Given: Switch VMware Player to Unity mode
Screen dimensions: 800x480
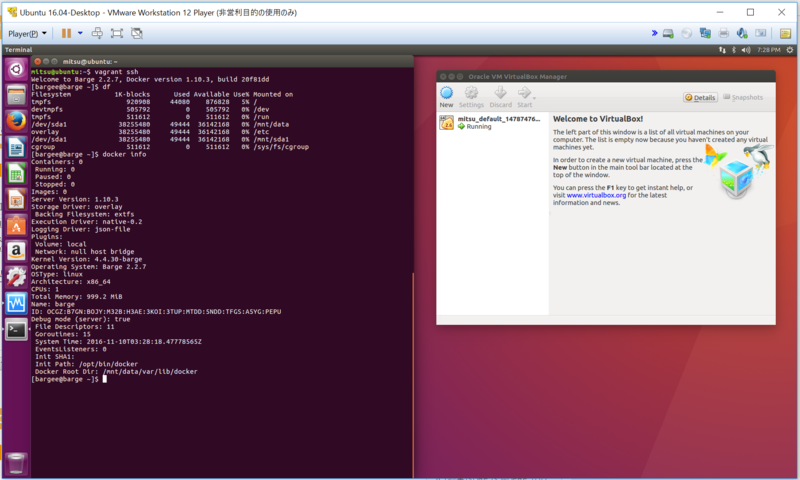Looking at the screenshot, I should tap(137, 33).
